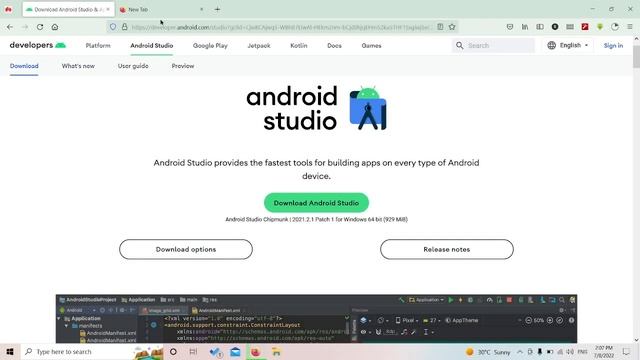Open File Explorer on the taskbar
Screen dimensions: 640x360
(276, 351)
